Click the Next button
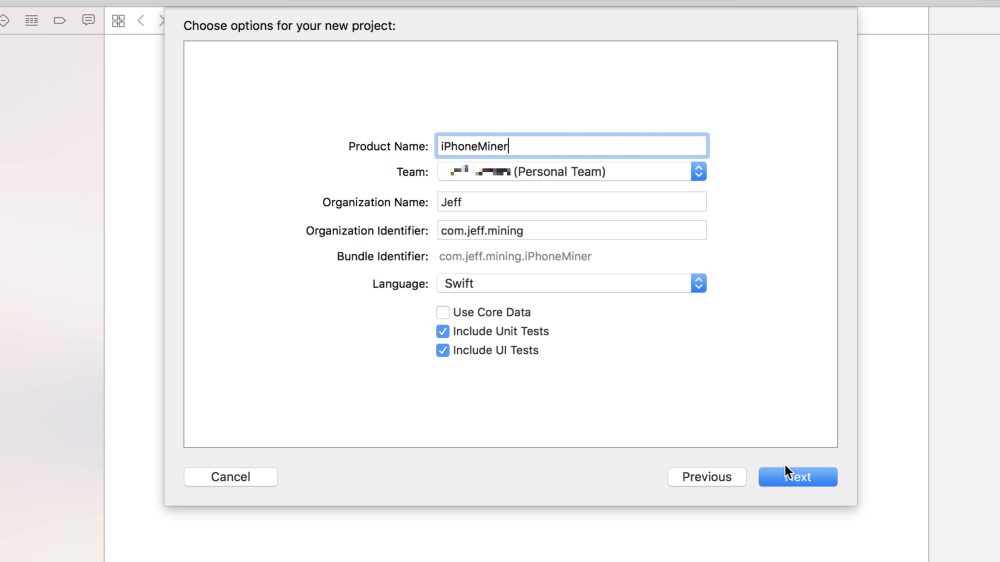1000x562 pixels. click(x=797, y=477)
